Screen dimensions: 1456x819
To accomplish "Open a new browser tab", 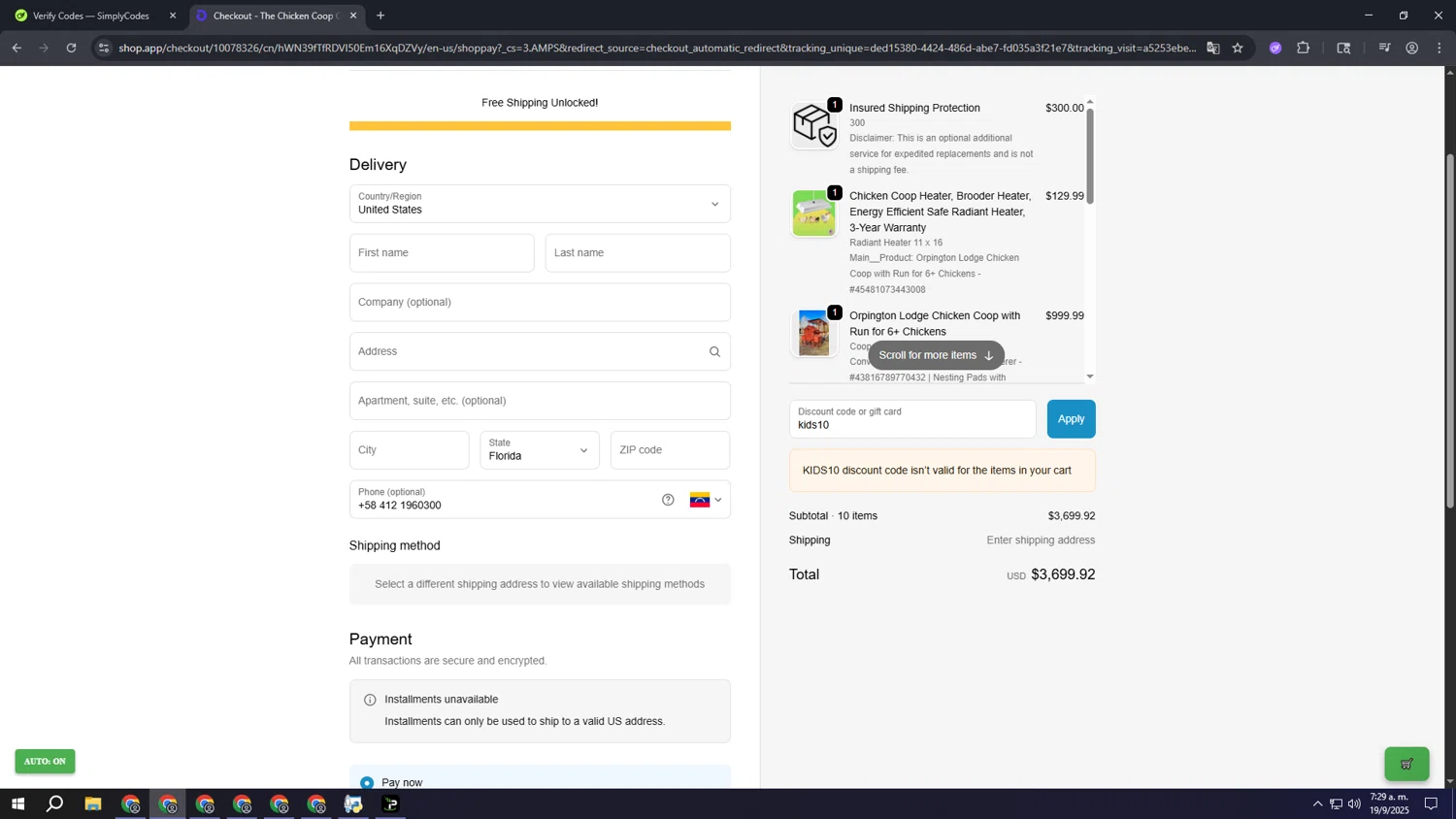I will pos(381,16).
